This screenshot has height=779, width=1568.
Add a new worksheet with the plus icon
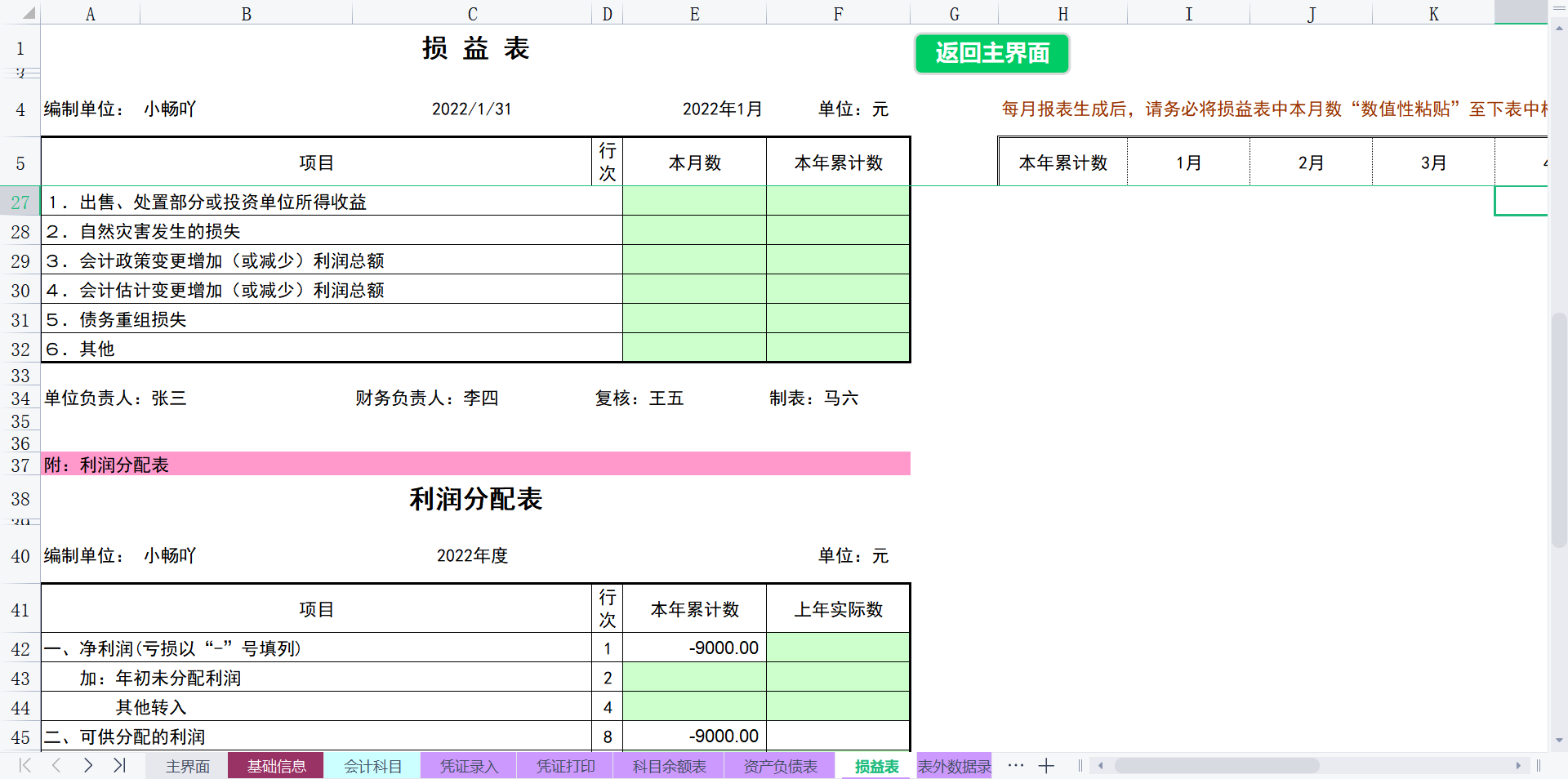(x=1046, y=766)
